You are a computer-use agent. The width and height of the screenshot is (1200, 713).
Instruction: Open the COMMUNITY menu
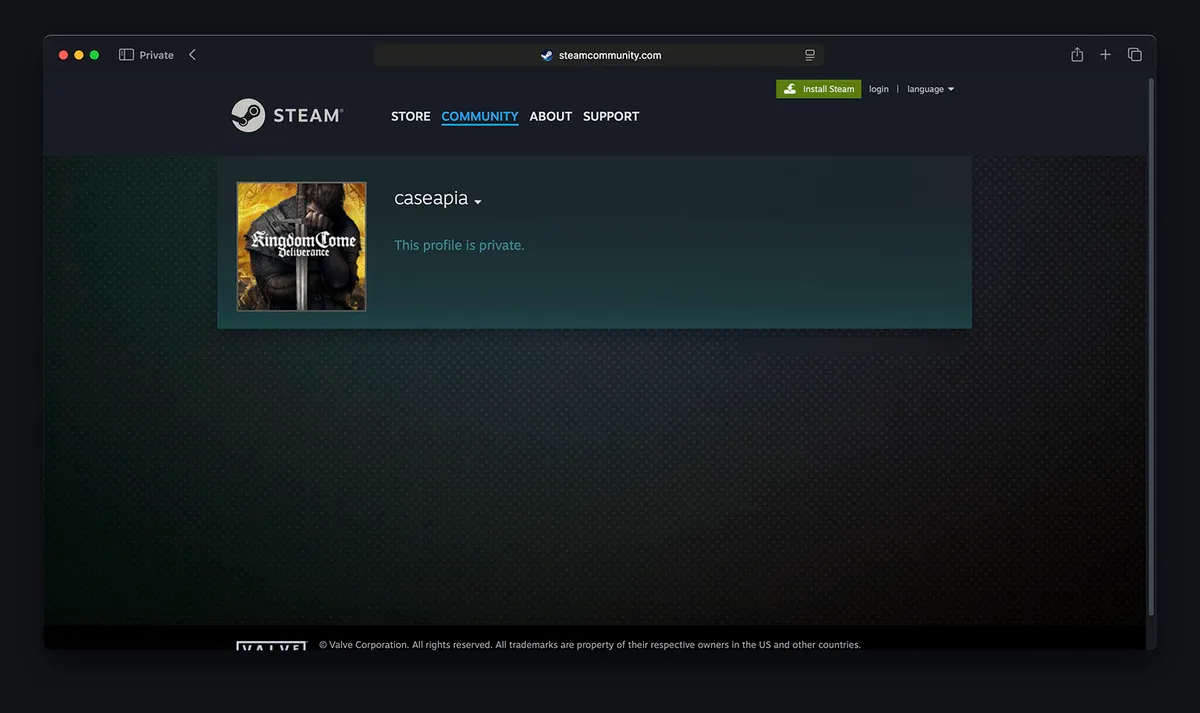click(480, 117)
